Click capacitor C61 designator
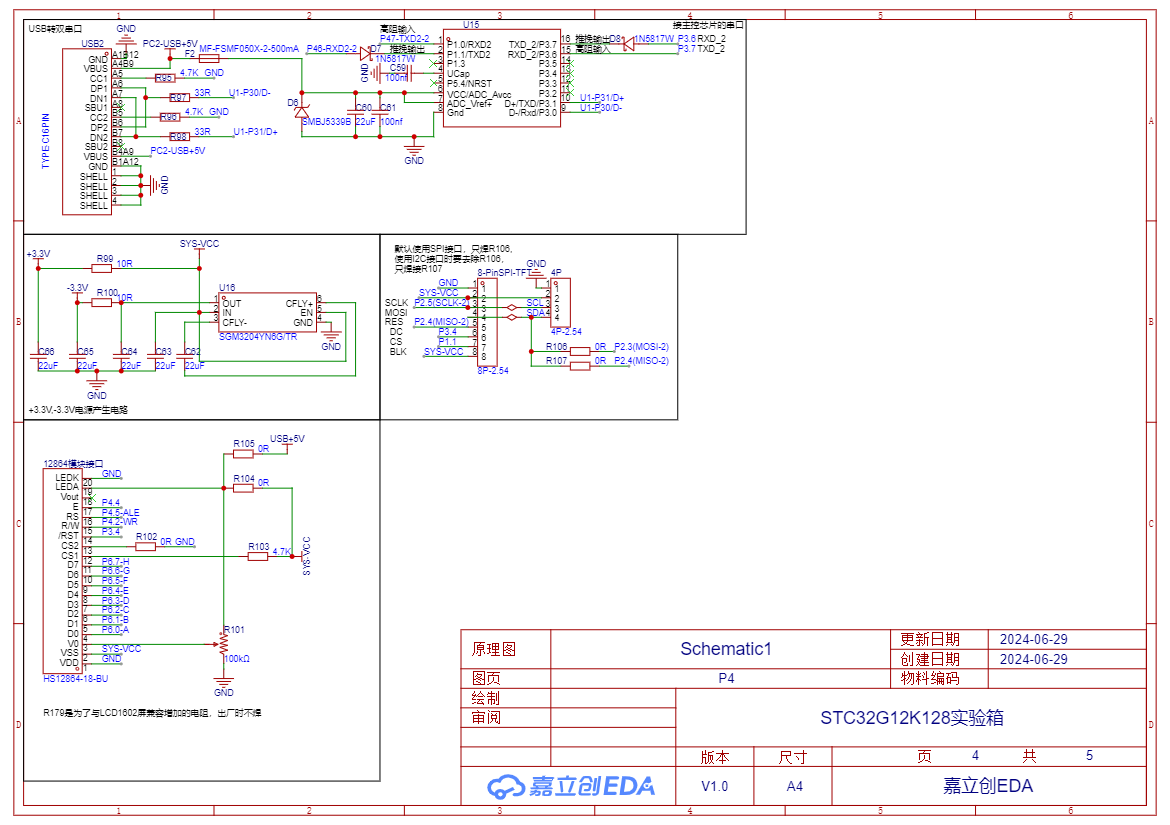The height and width of the screenshot is (825, 1170). click(388, 107)
